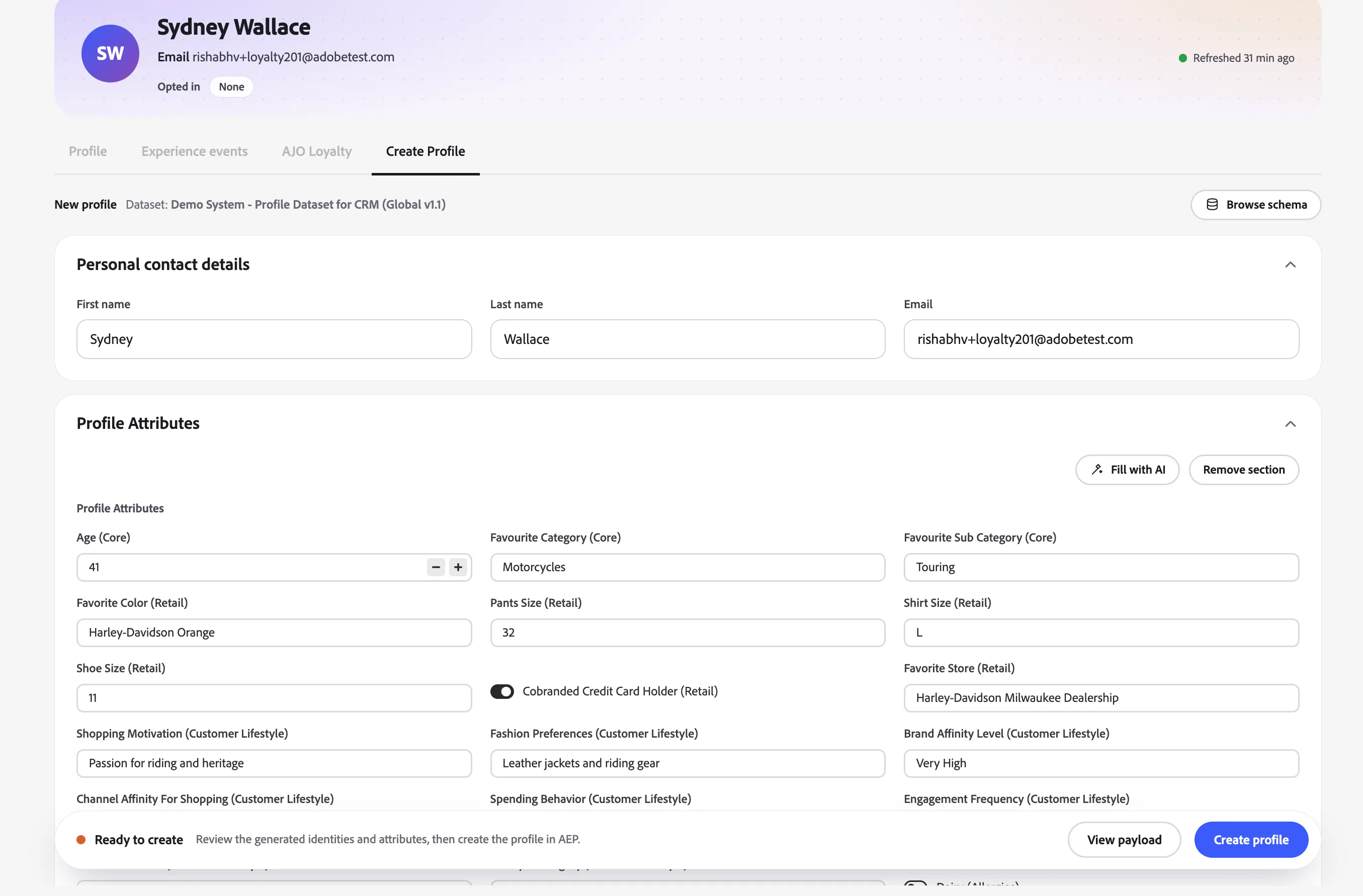The height and width of the screenshot is (896, 1363).
Task: Click the Pants Size field
Action: click(x=687, y=632)
